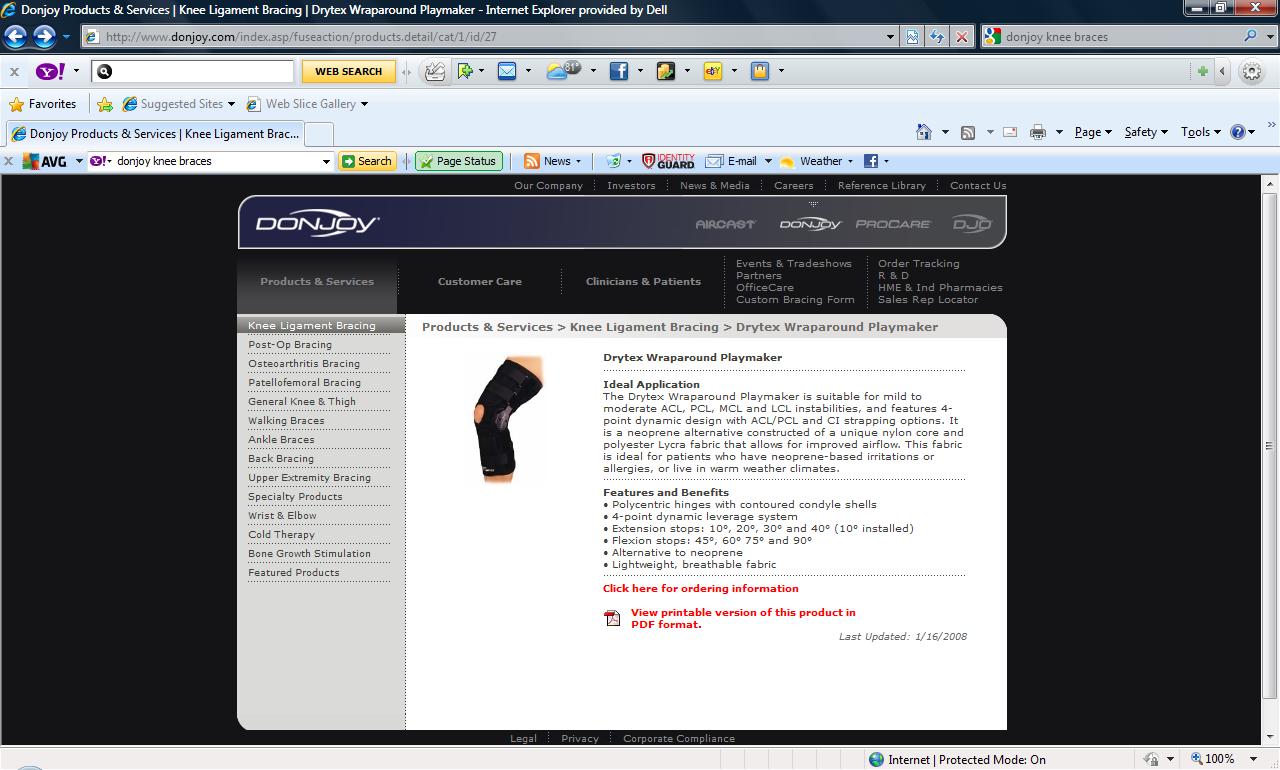The image size is (1280, 770).
Task: Click the Print icon in command bar
Action: click(1038, 132)
